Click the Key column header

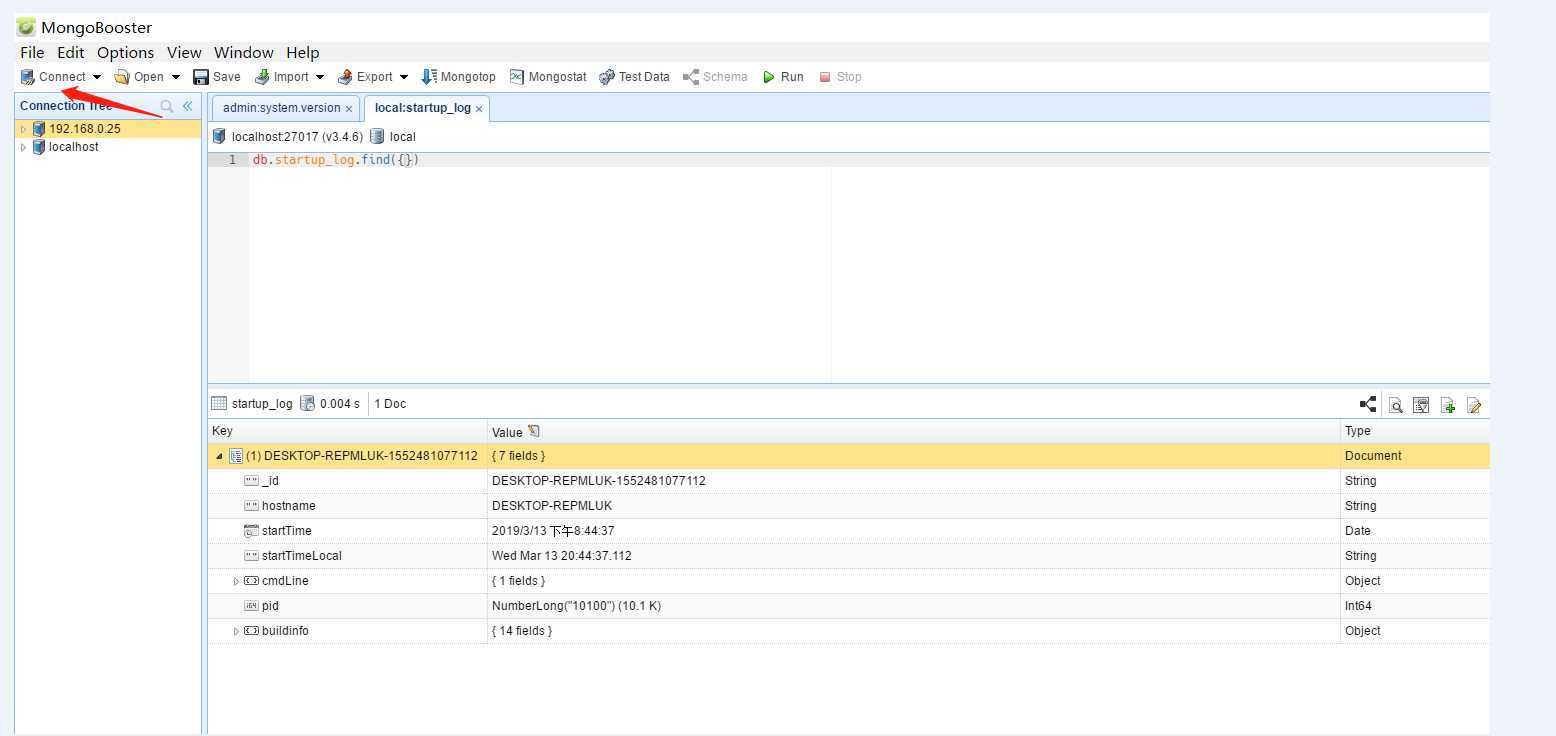tap(347, 431)
